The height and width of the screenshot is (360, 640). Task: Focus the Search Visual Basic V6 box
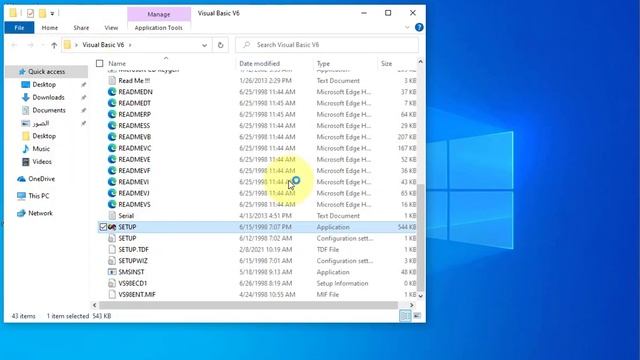tap(327, 45)
